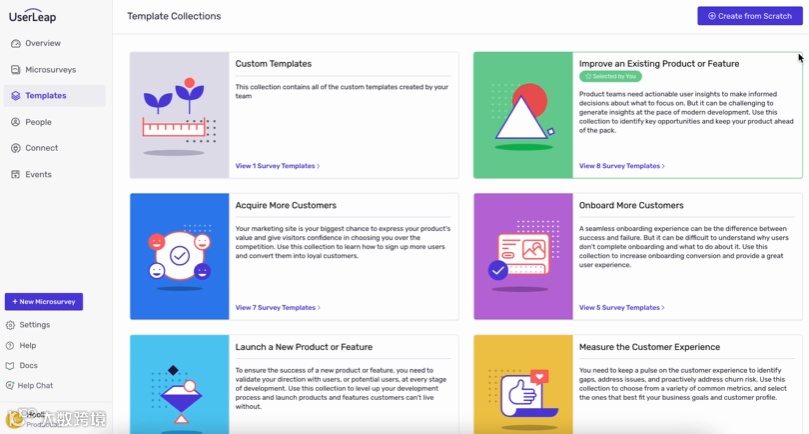Click the Help Chat bubble icon
Screen dimensions: 809x434
tap(10, 385)
